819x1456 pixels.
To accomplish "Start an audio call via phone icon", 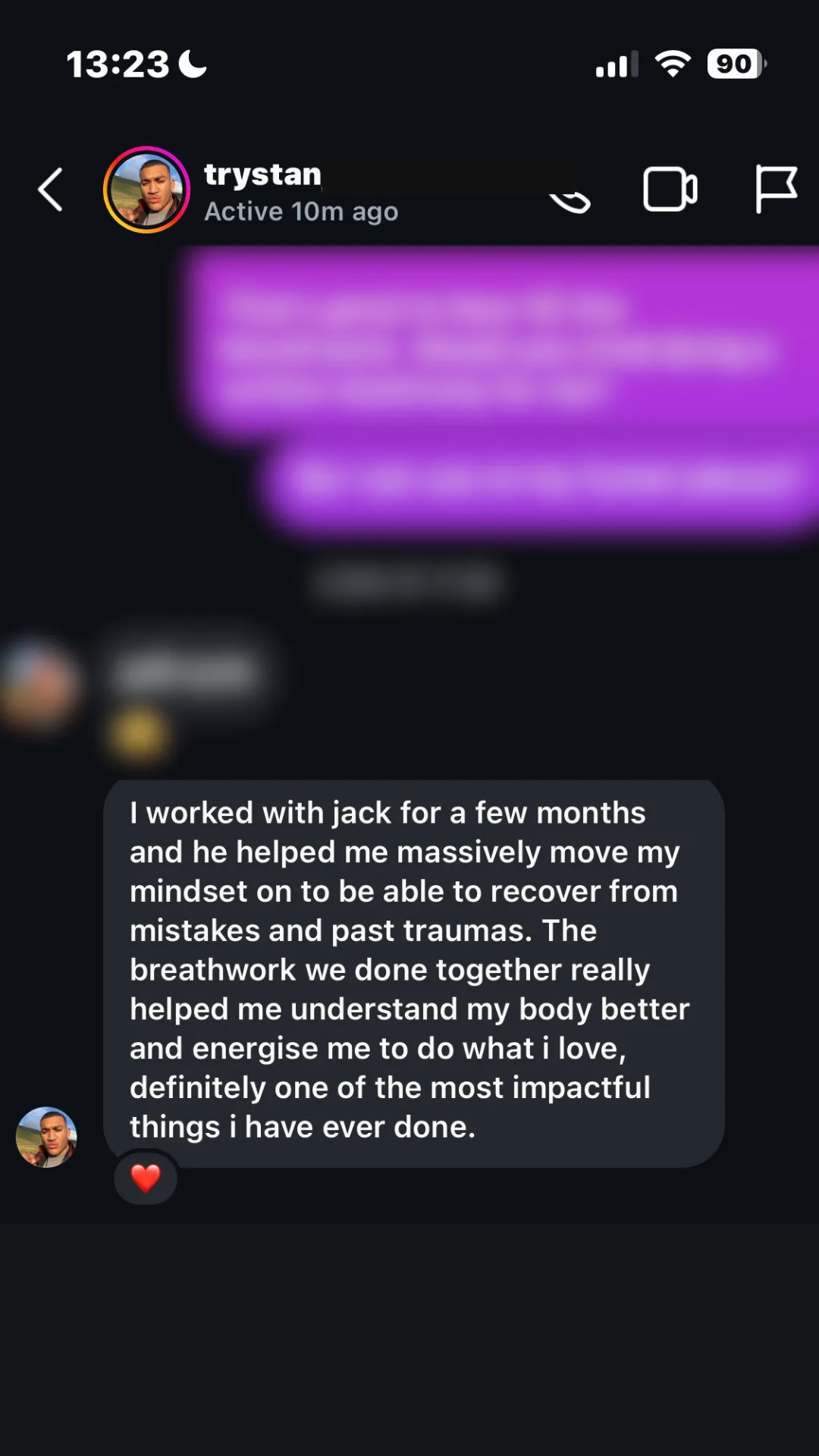I will coord(570,201).
